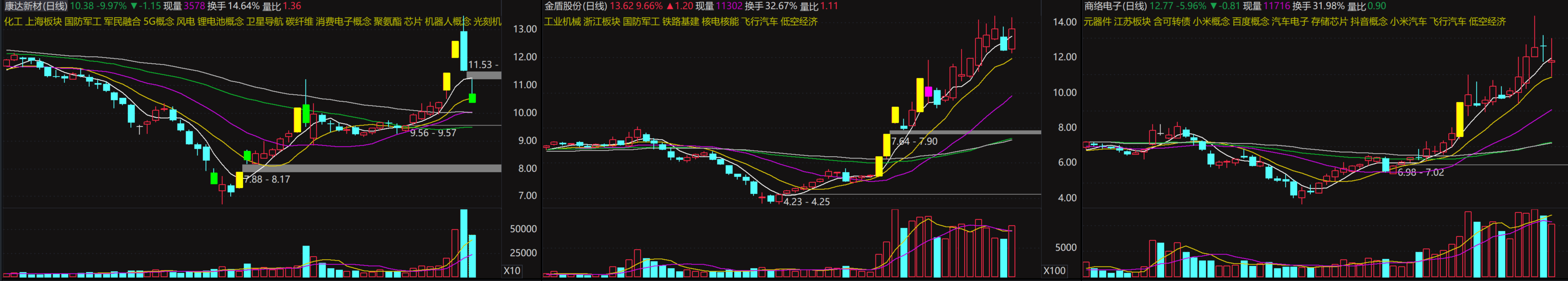
Task: Click the 核电核能 concept tag
Action: tap(720, 21)
